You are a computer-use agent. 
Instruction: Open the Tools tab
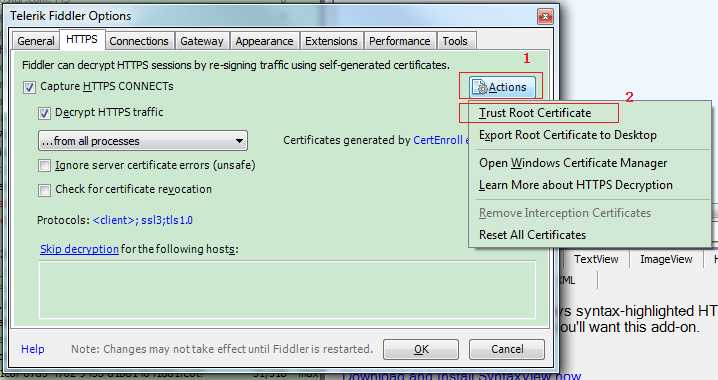click(x=455, y=41)
